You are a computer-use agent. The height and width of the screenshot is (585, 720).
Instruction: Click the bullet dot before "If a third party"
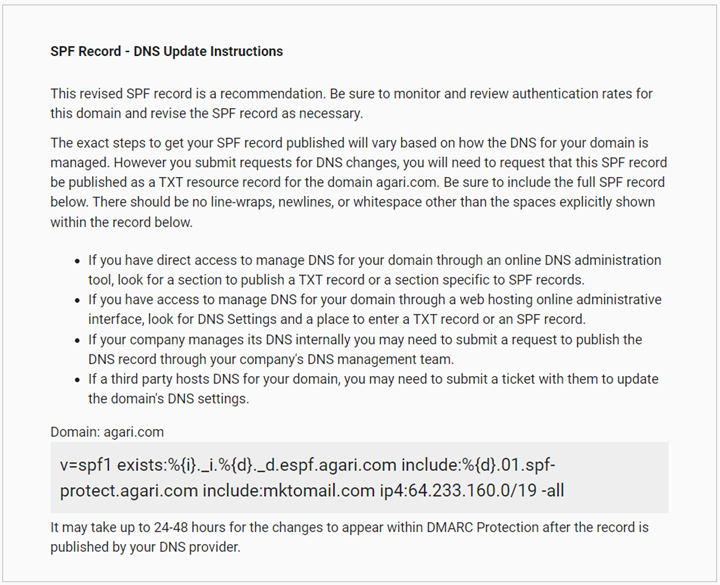point(78,380)
